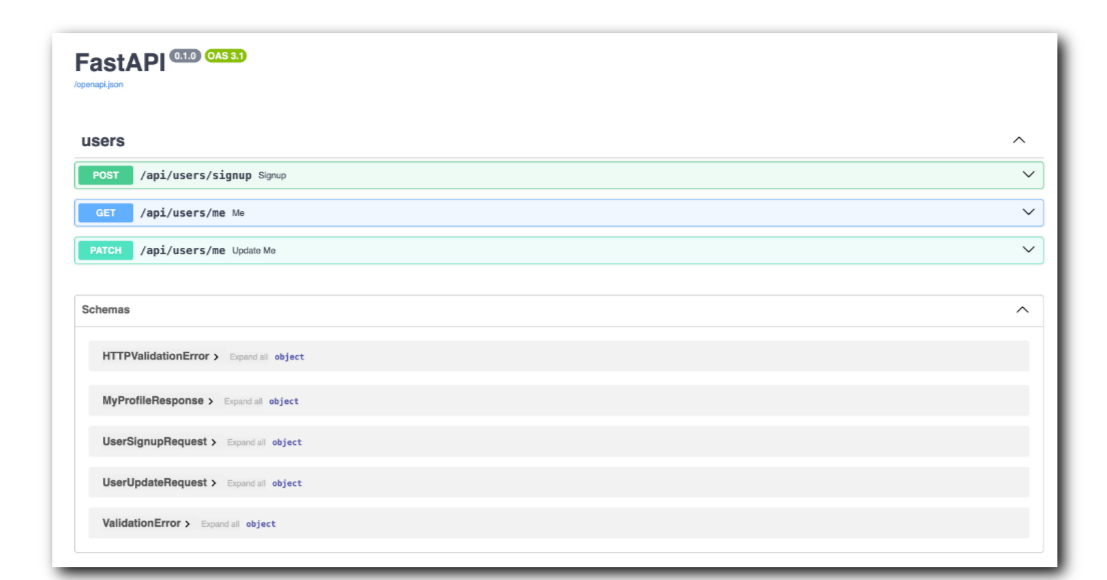
Task: Expand the ValidationError schema arrow
Action: (188, 524)
